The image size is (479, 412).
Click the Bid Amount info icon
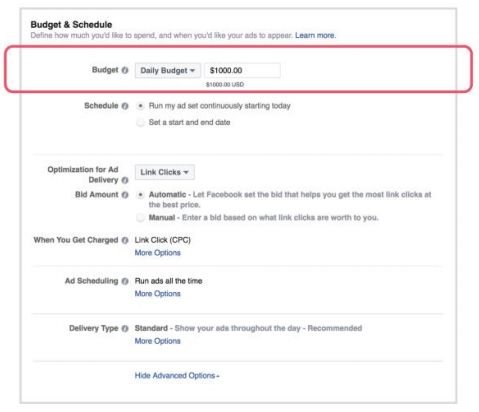point(125,195)
